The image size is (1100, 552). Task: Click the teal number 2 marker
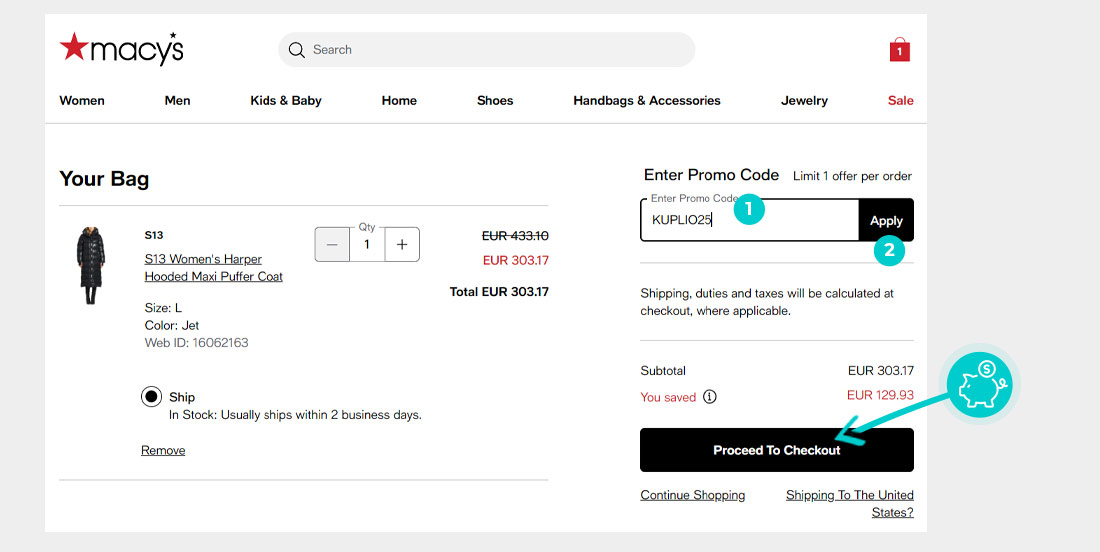click(x=889, y=250)
